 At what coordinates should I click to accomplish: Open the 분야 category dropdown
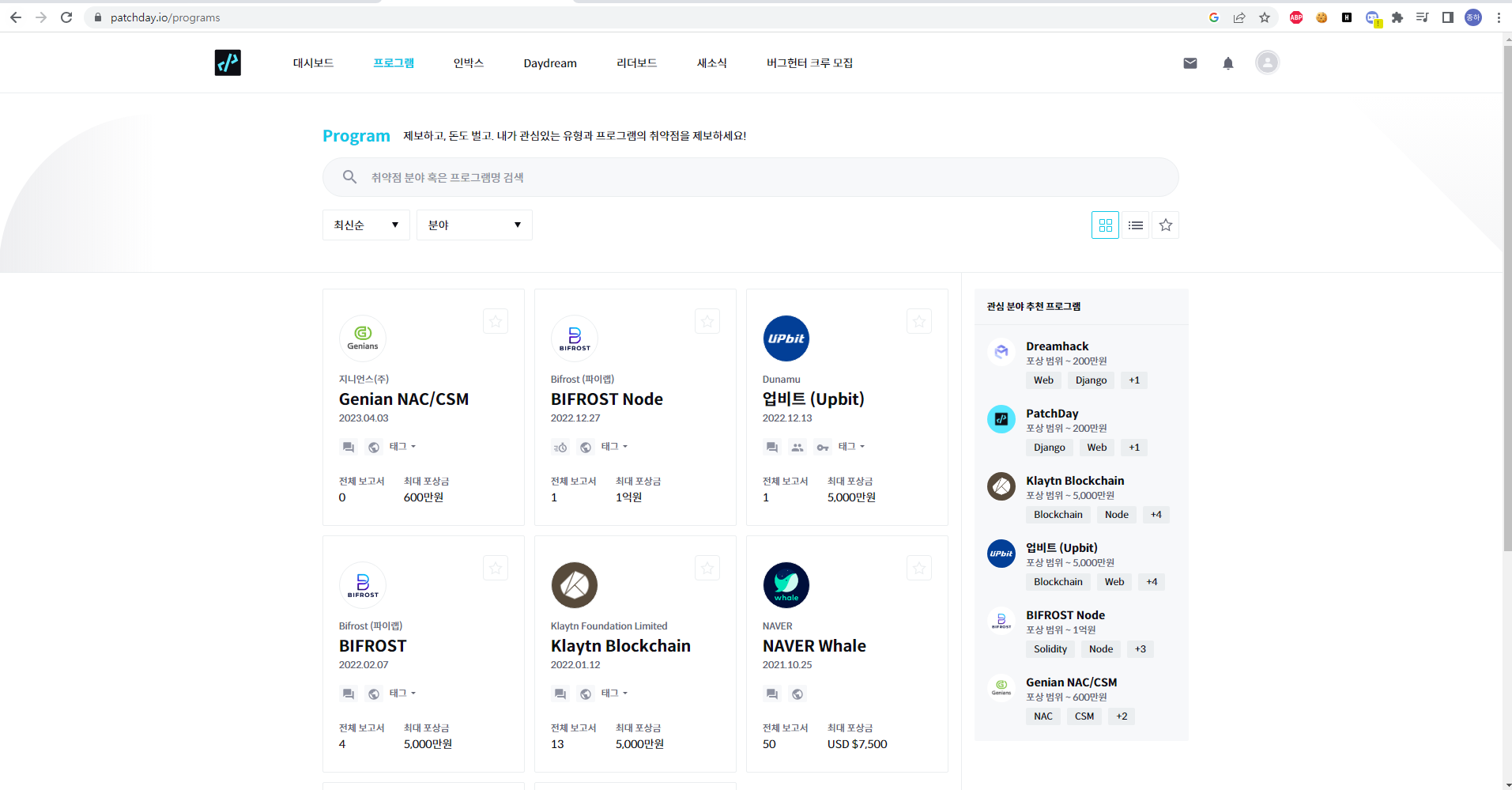pos(474,225)
